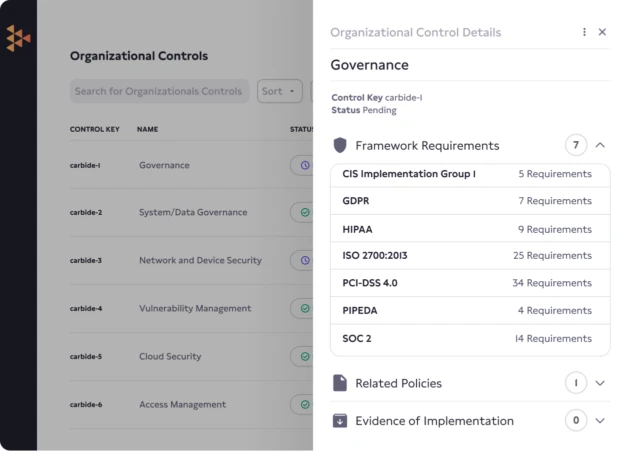The width and height of the screenshot is (630, 451).
Task: Click Status Pending text in details panel
Action: pos(364,110)
